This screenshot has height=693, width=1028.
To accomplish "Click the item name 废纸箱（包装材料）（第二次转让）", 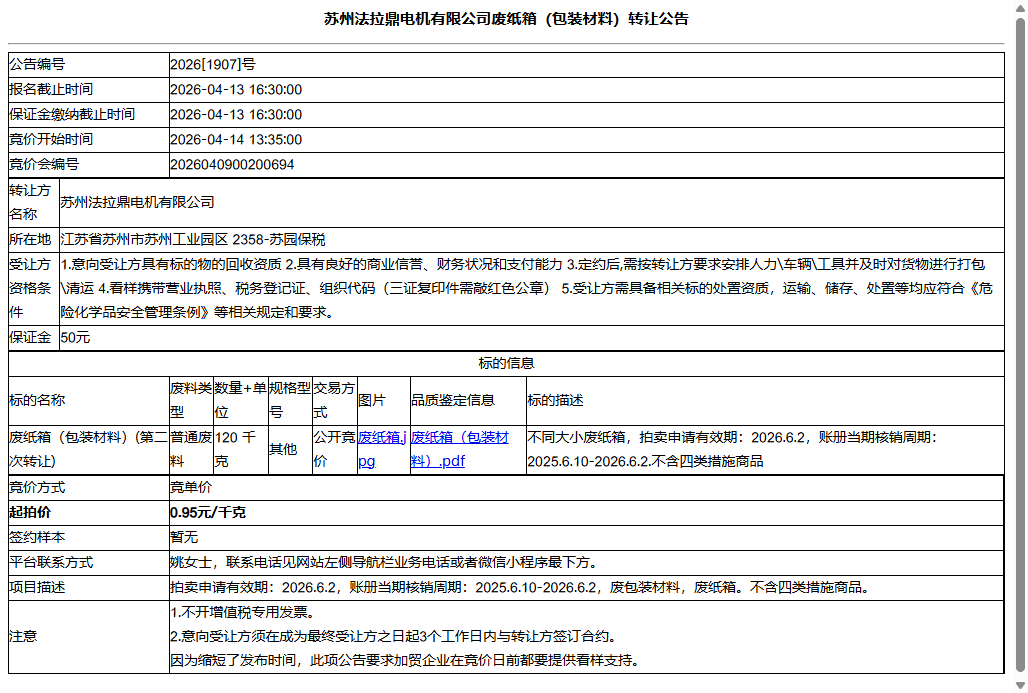I will tap(89, 449).
